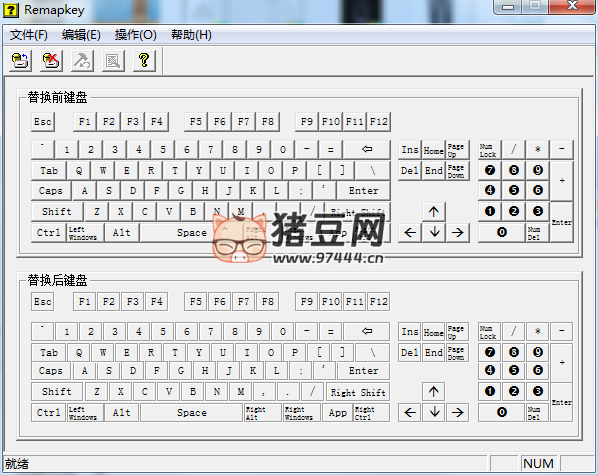This screenshot has width=598, height=475.
Task: Click the scan code toolbar icon
Action: click(x=113, y=61)
